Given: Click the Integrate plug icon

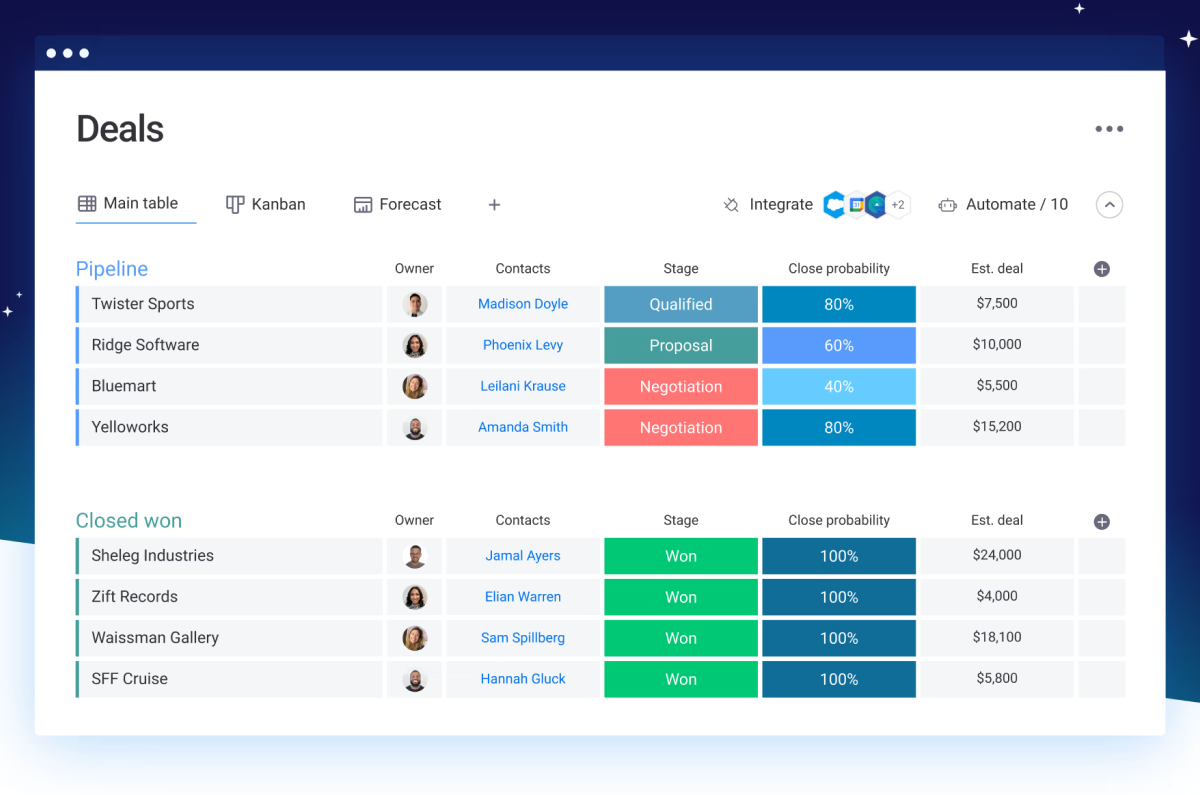Looking at the screenshot, I should (731, 205).
